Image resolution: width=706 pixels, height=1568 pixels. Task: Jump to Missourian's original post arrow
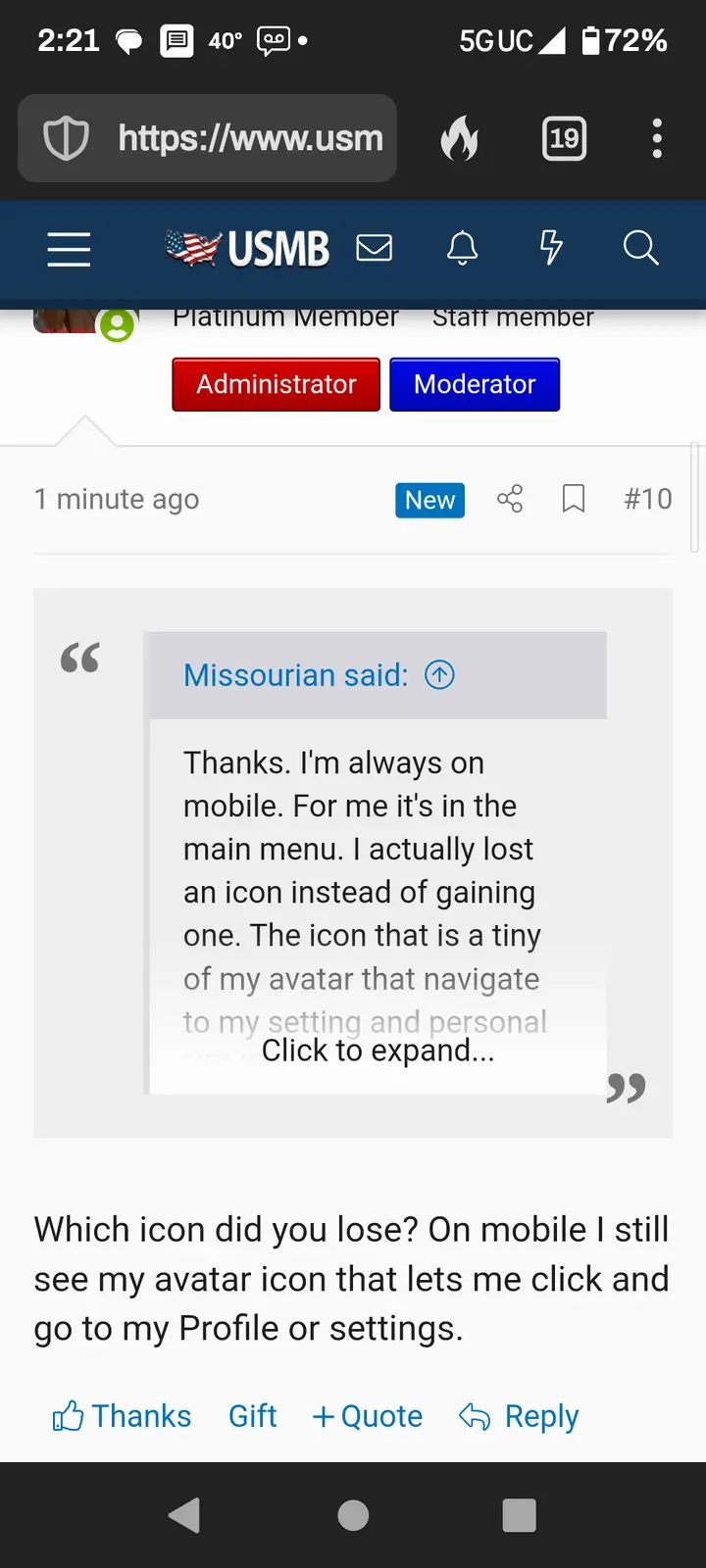439,674
